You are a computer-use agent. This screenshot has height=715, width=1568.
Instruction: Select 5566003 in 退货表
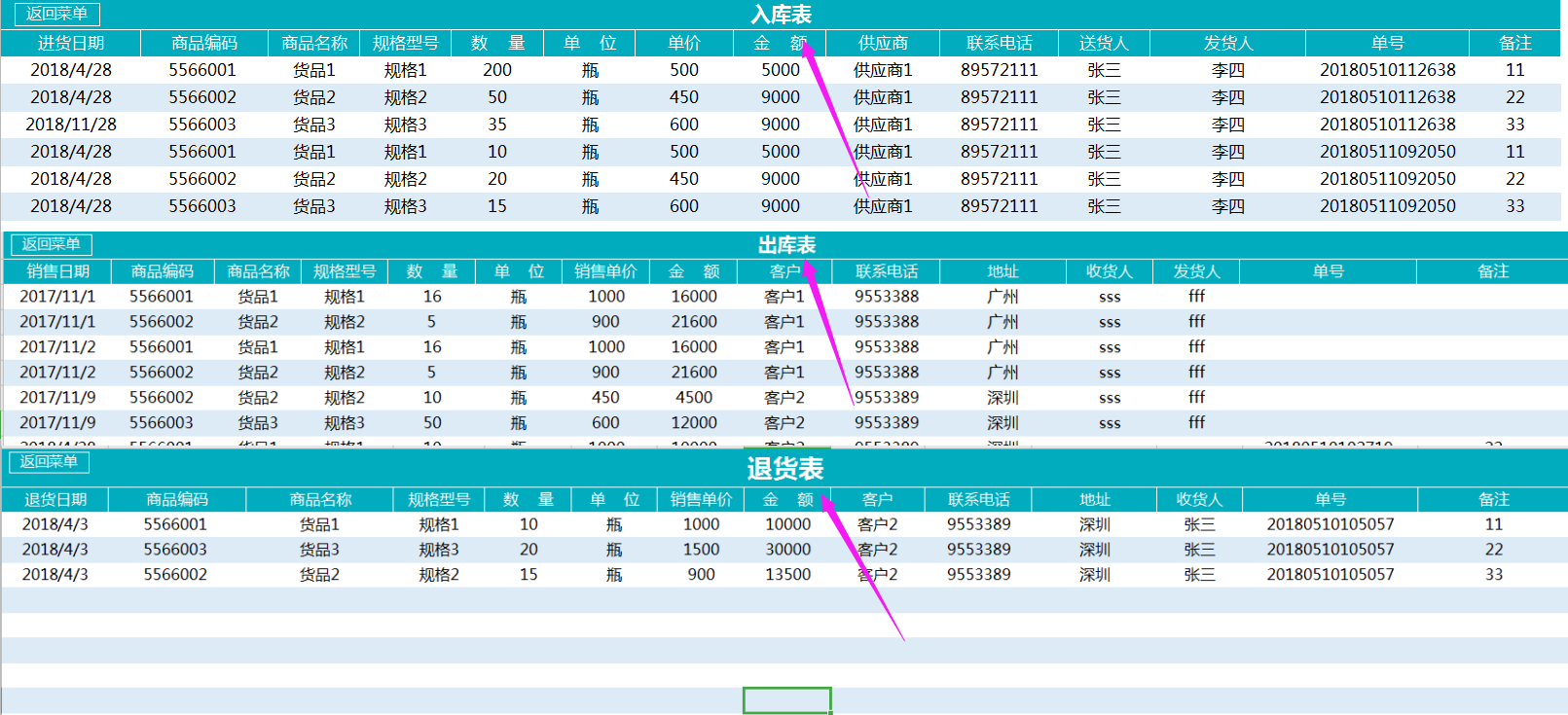[x=175, y=550]
